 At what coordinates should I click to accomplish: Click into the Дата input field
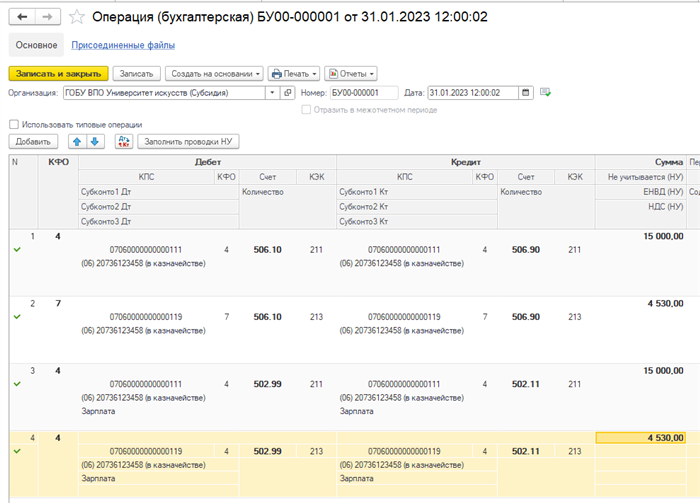[x=473, y=93]
